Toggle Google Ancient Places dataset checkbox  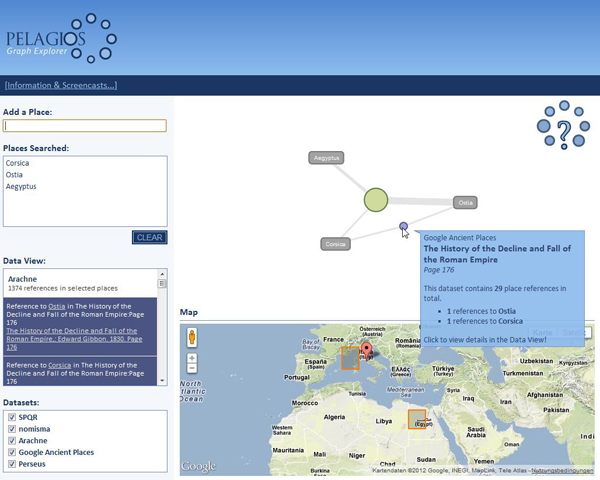tap(12, 452)
